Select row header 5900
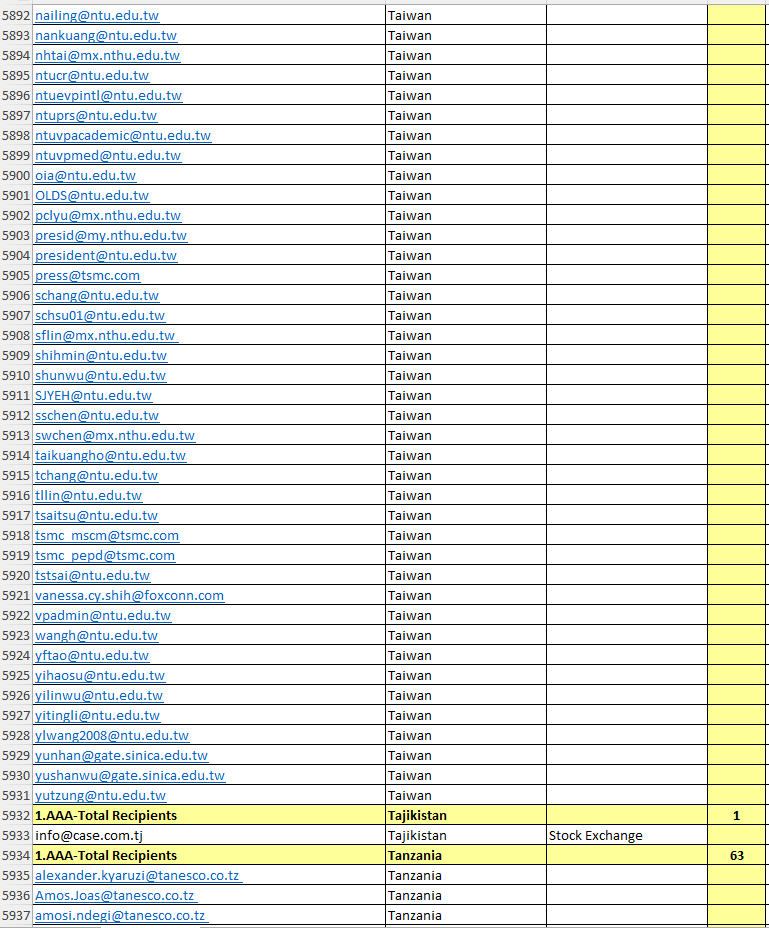769x928 pixels. pyautogui.click(x=16, y=176)
